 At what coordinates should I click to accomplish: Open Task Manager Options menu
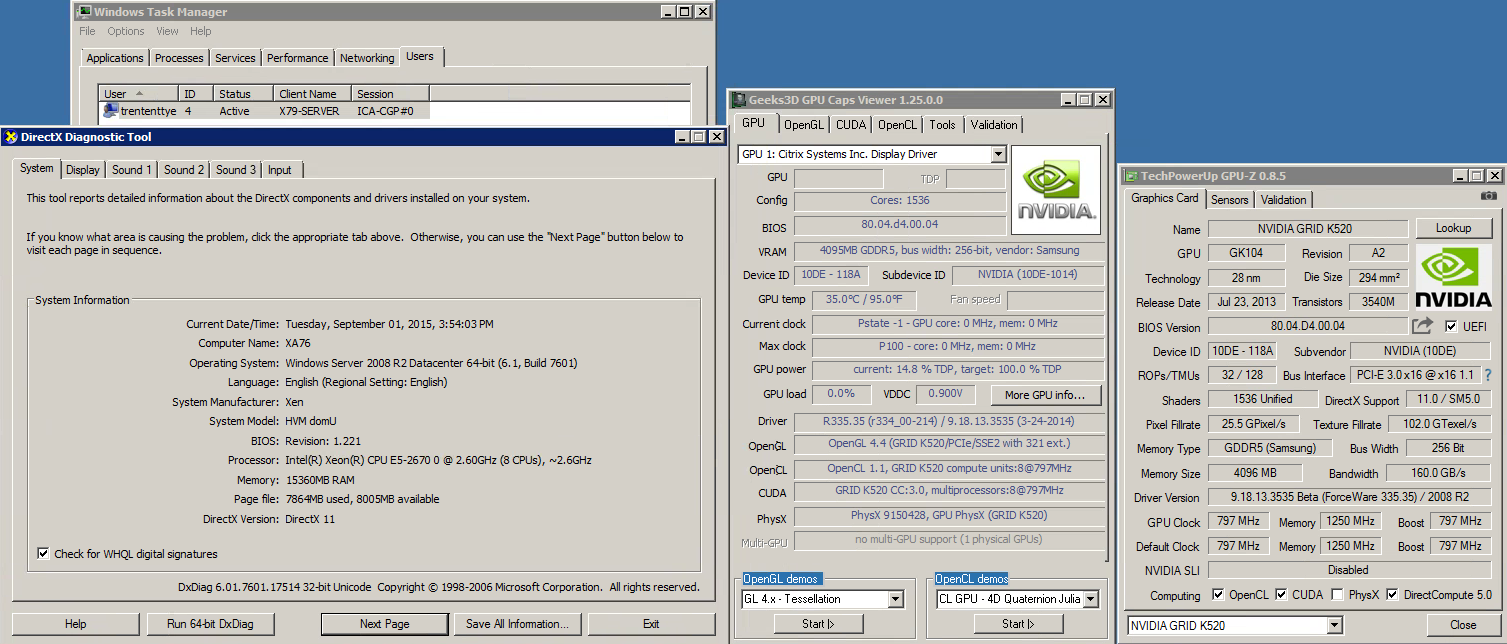tap(126, 32)
